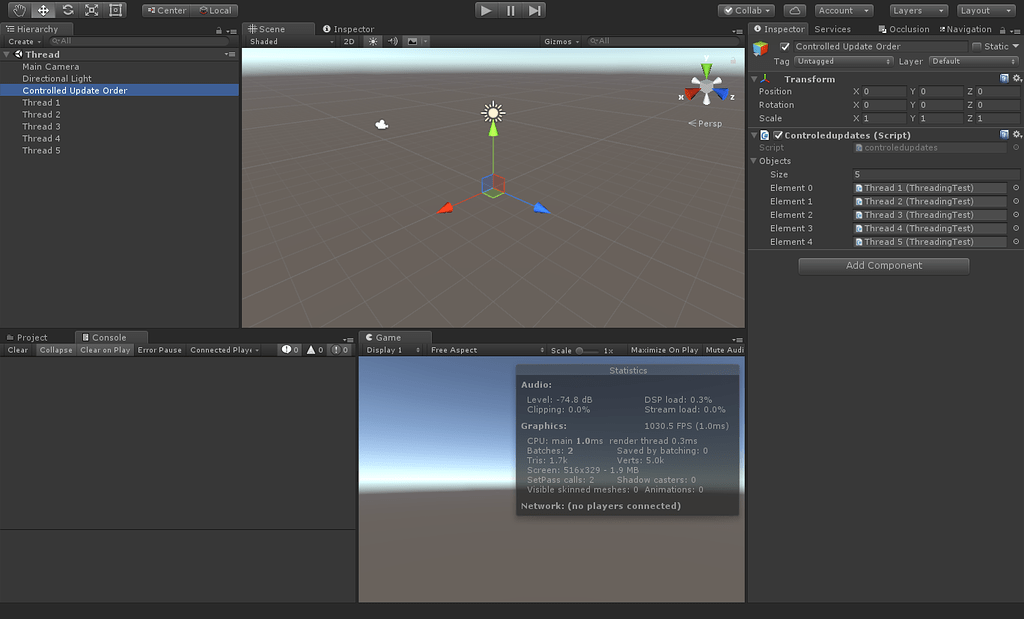Click the Add Component button
This screenshot has width=1024, height=619.
point(883,265)
